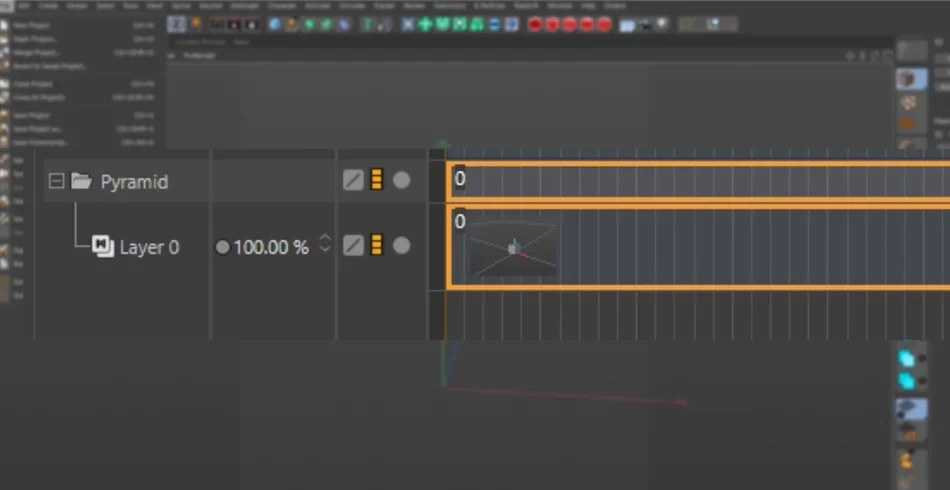Image resolution: width=950 pixels, height=490 pixels.
Task: Choose New Project from File menu
Action: point(32,26)
